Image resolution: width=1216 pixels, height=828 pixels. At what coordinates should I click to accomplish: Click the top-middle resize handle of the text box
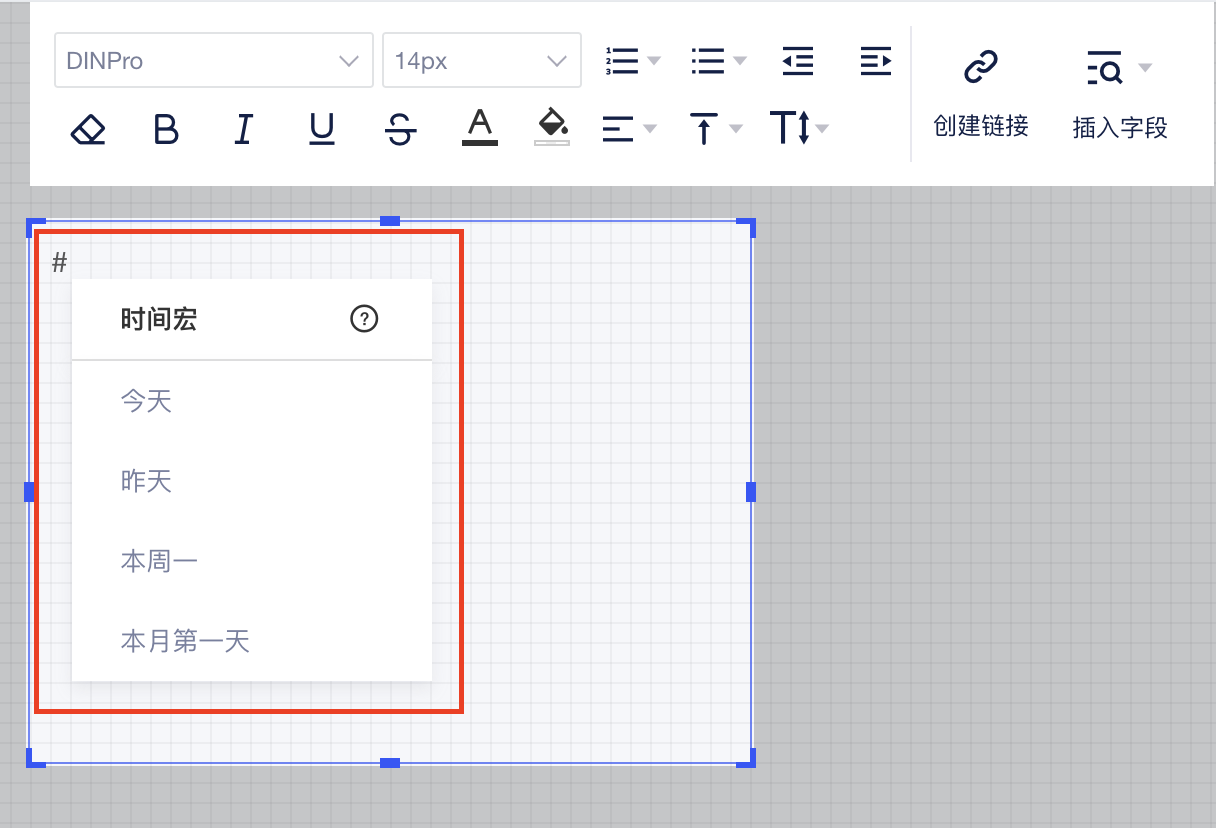[x=389, y=221]
